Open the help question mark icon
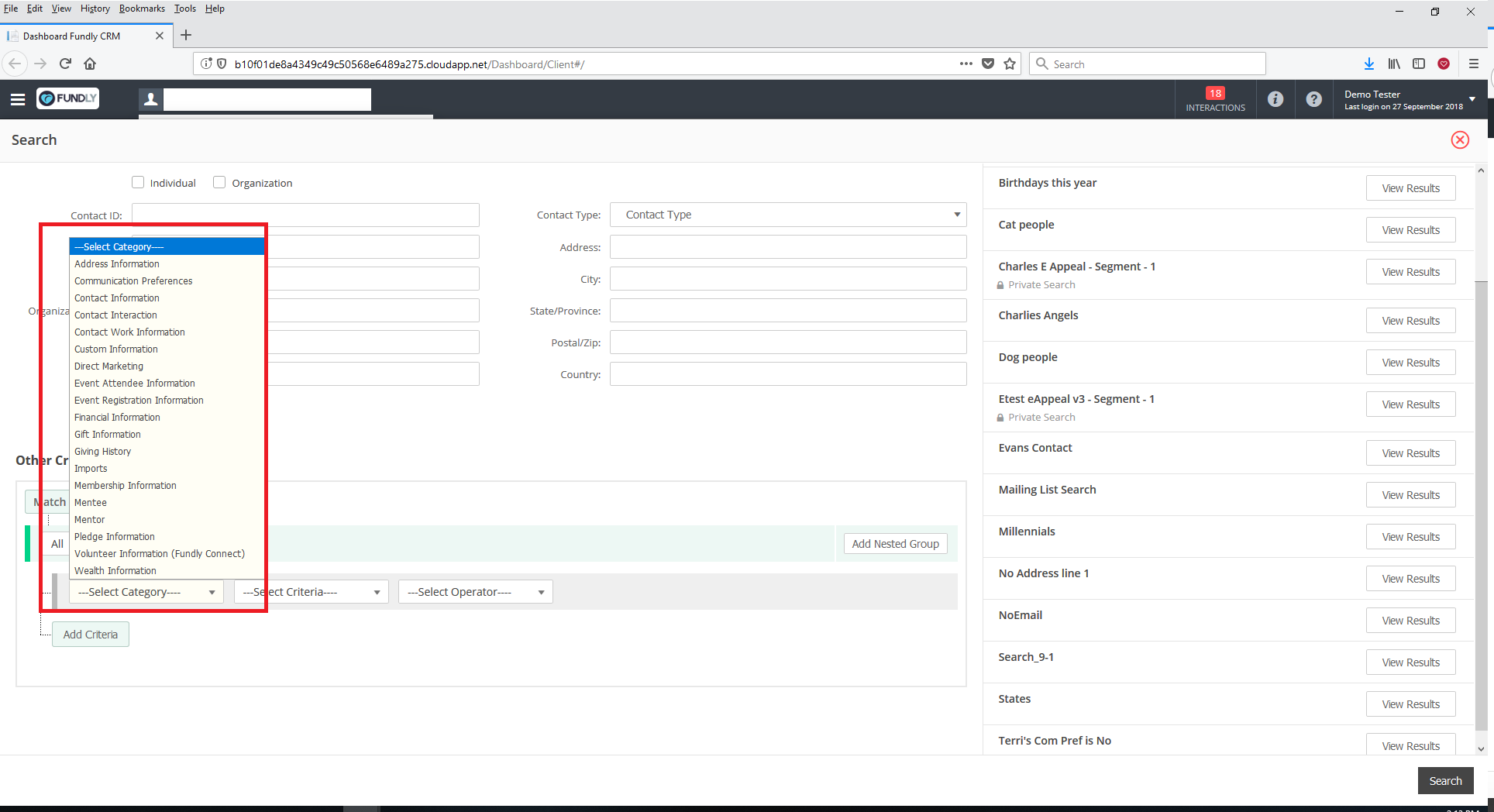Image resolution: width=1494 pixels, height=812 pixels. tap(1313, 99)
